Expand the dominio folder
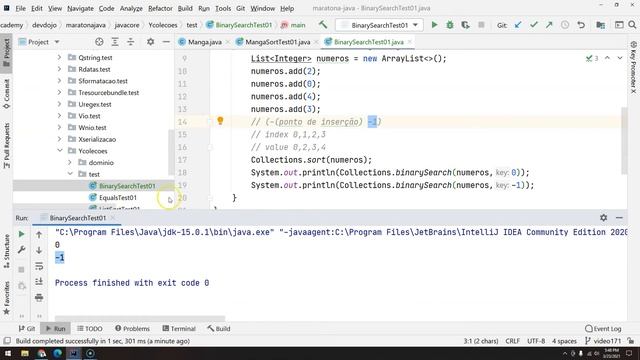The image size is (640, 360). point(70,162)
